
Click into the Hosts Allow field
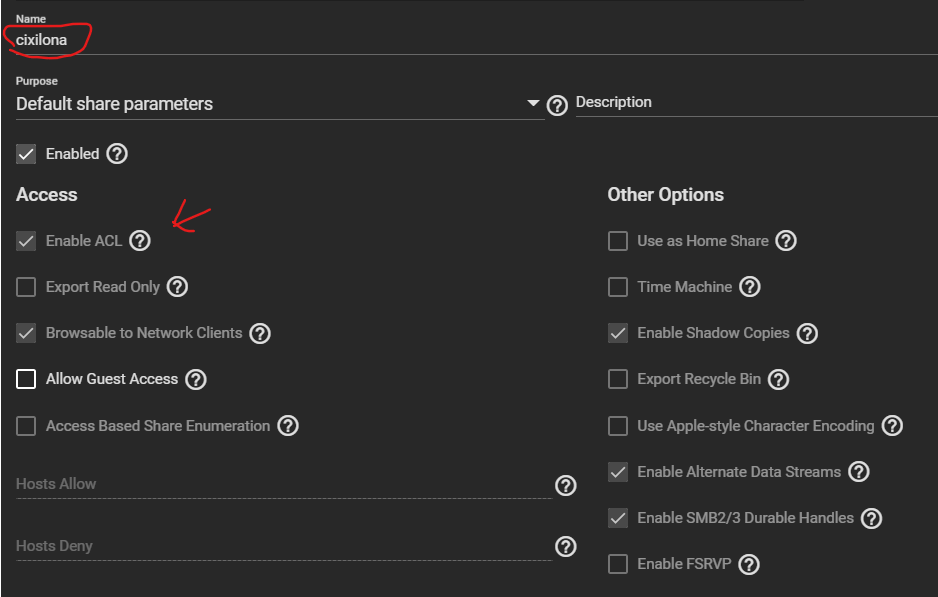click(280, 484)
